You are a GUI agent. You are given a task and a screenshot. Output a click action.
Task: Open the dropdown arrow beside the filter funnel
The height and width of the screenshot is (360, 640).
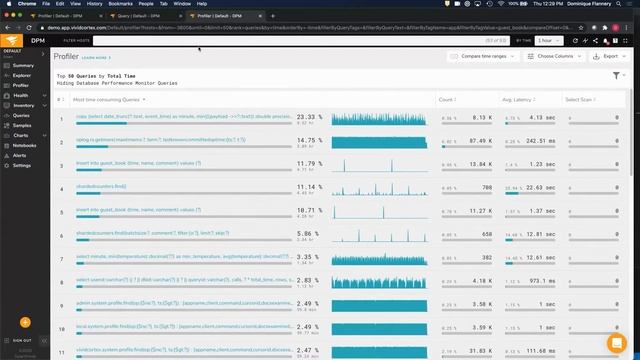pos(624,76)
